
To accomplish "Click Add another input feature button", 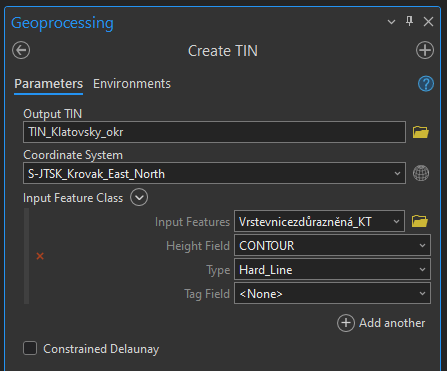I will coord(381,323).
